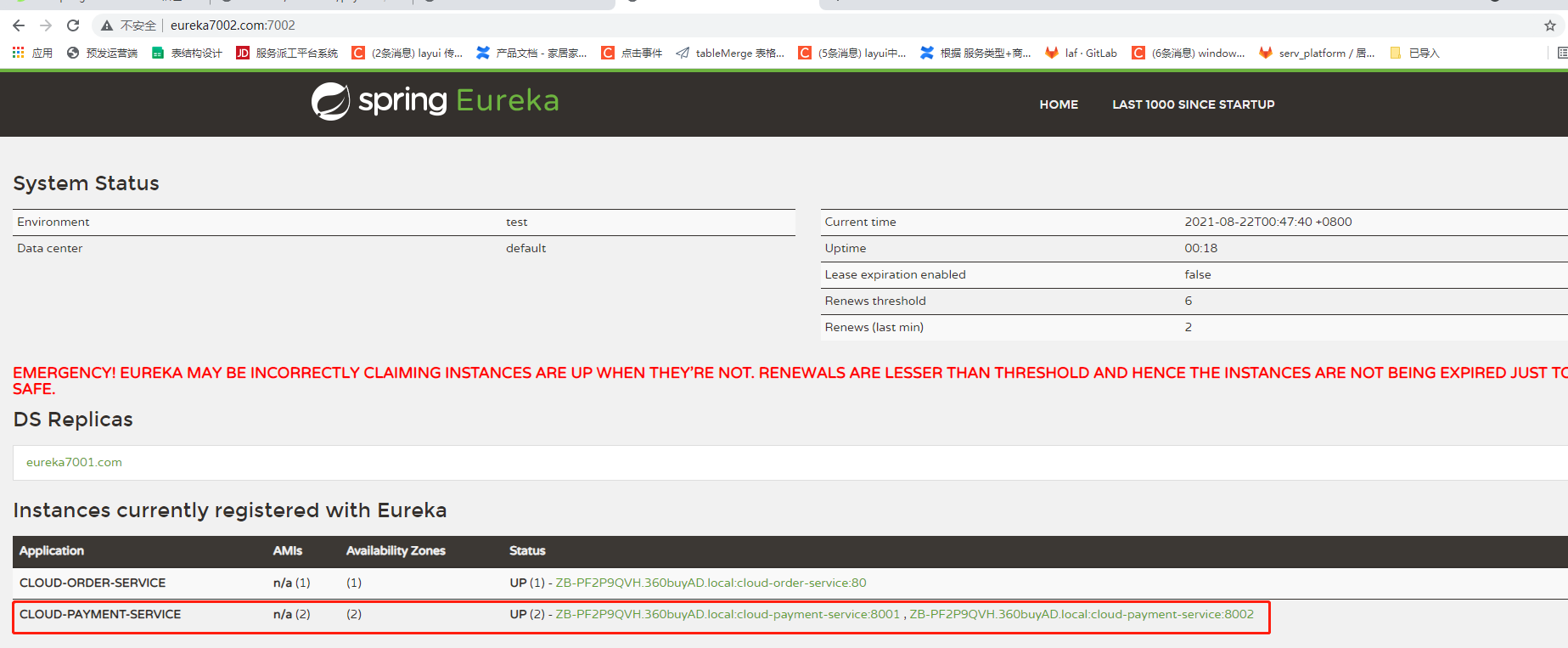Viewport: 1568px width, 648px height.
Task: Click the Status column header
Action: pyautogui.click(x=527, y=550)
